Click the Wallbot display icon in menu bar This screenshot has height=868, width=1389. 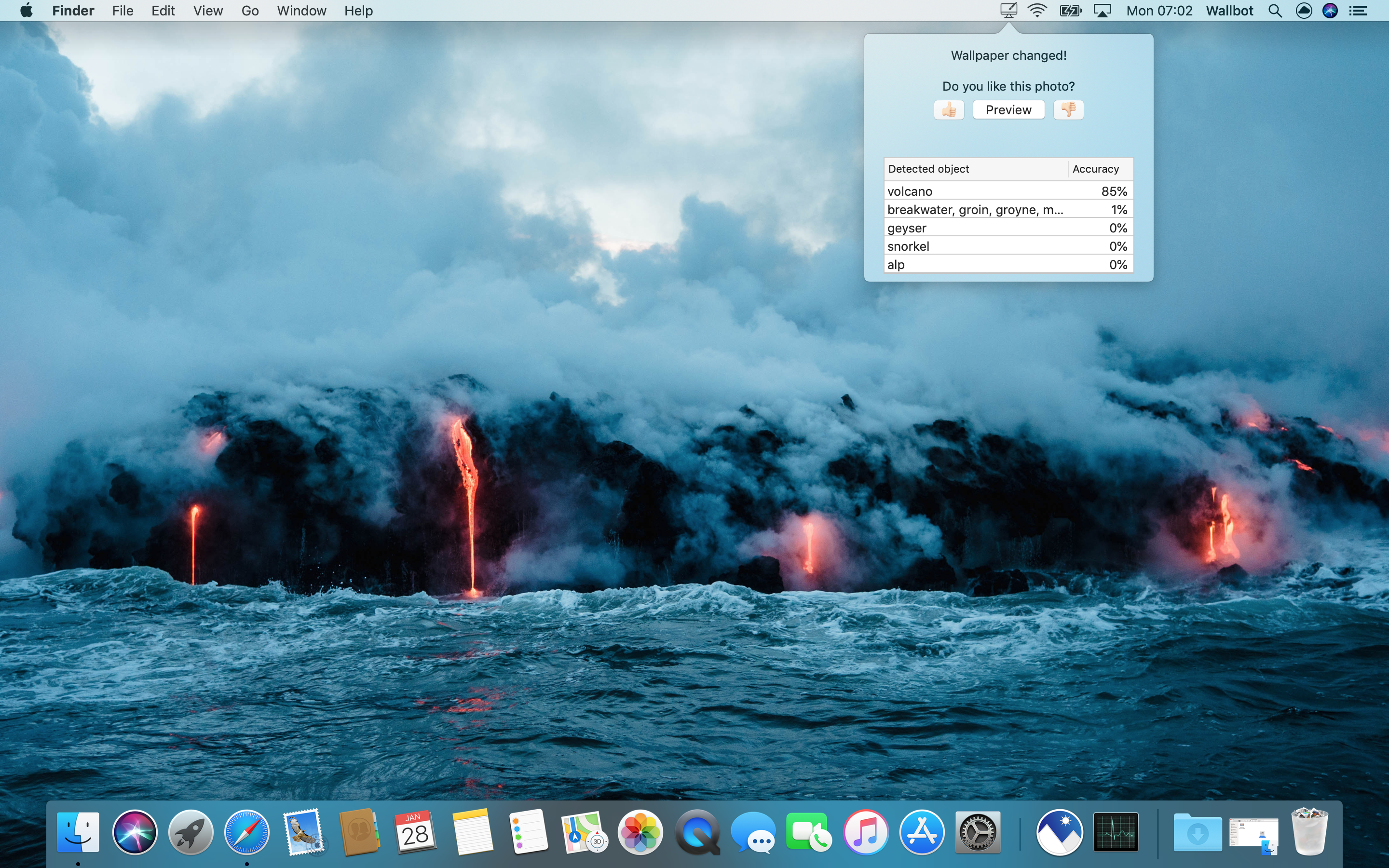point(1008,10)
